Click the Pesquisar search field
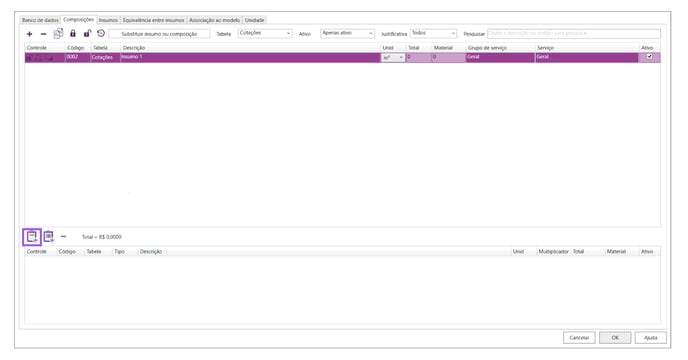Viewport: 688px width, 360px height. coord(573,33)
